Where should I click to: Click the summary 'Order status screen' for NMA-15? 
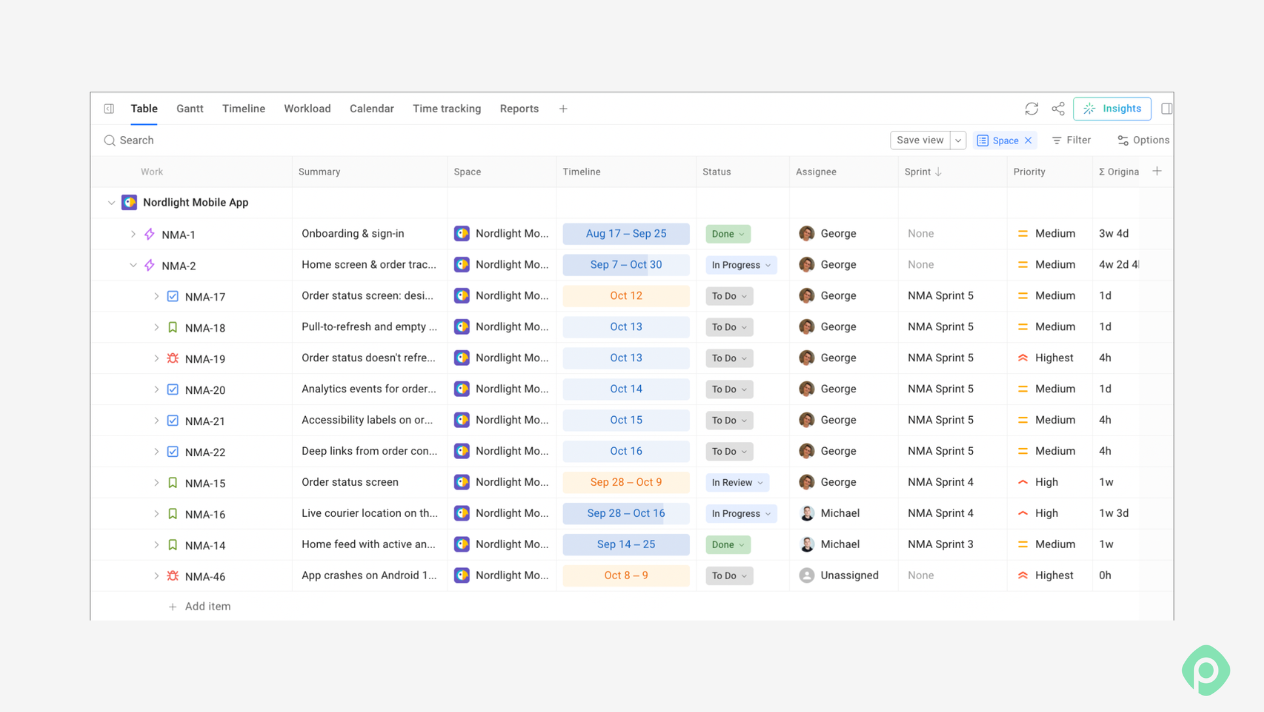350,482
